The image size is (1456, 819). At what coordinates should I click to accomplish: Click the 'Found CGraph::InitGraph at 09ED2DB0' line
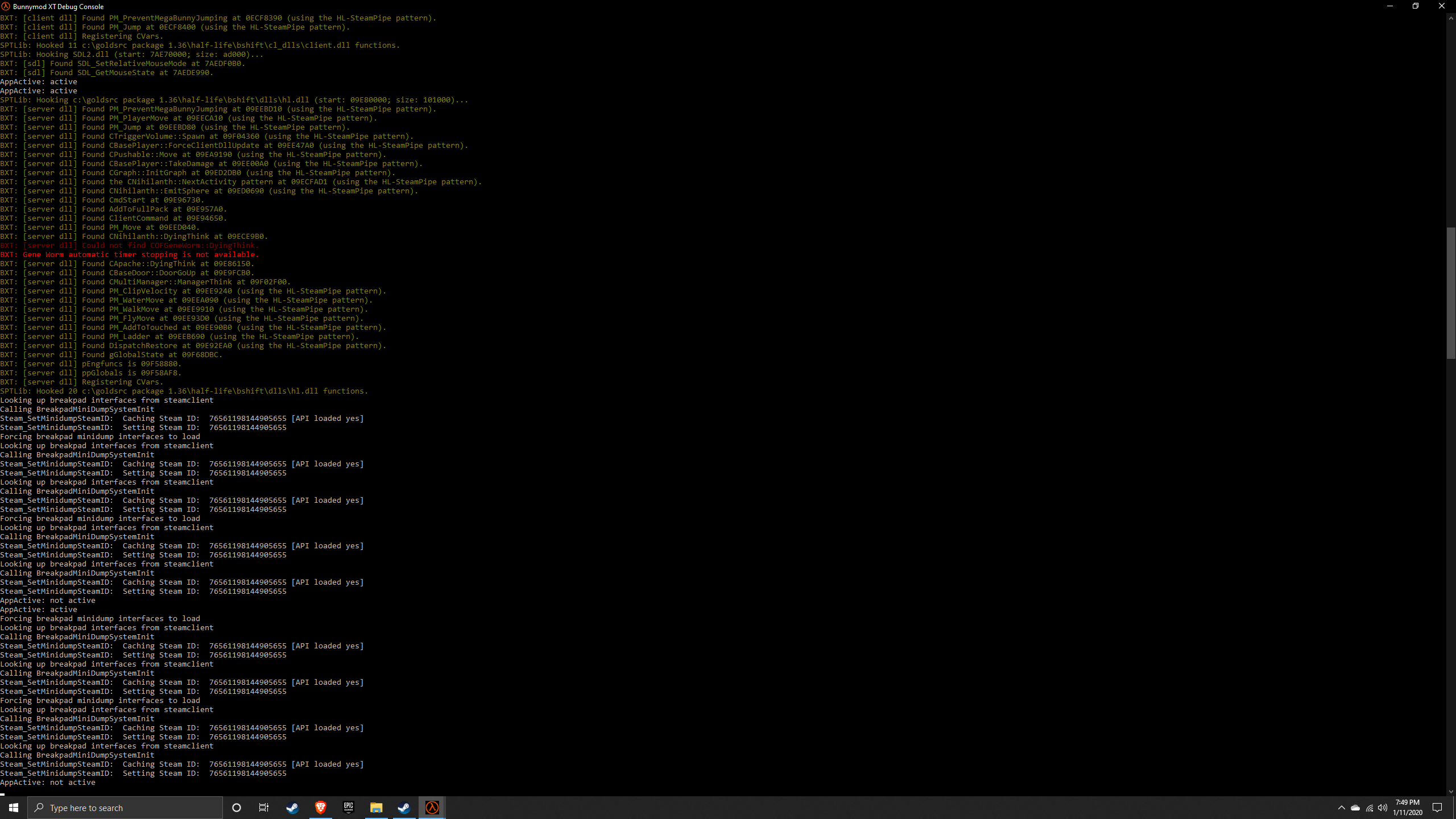tap(198, 173)
